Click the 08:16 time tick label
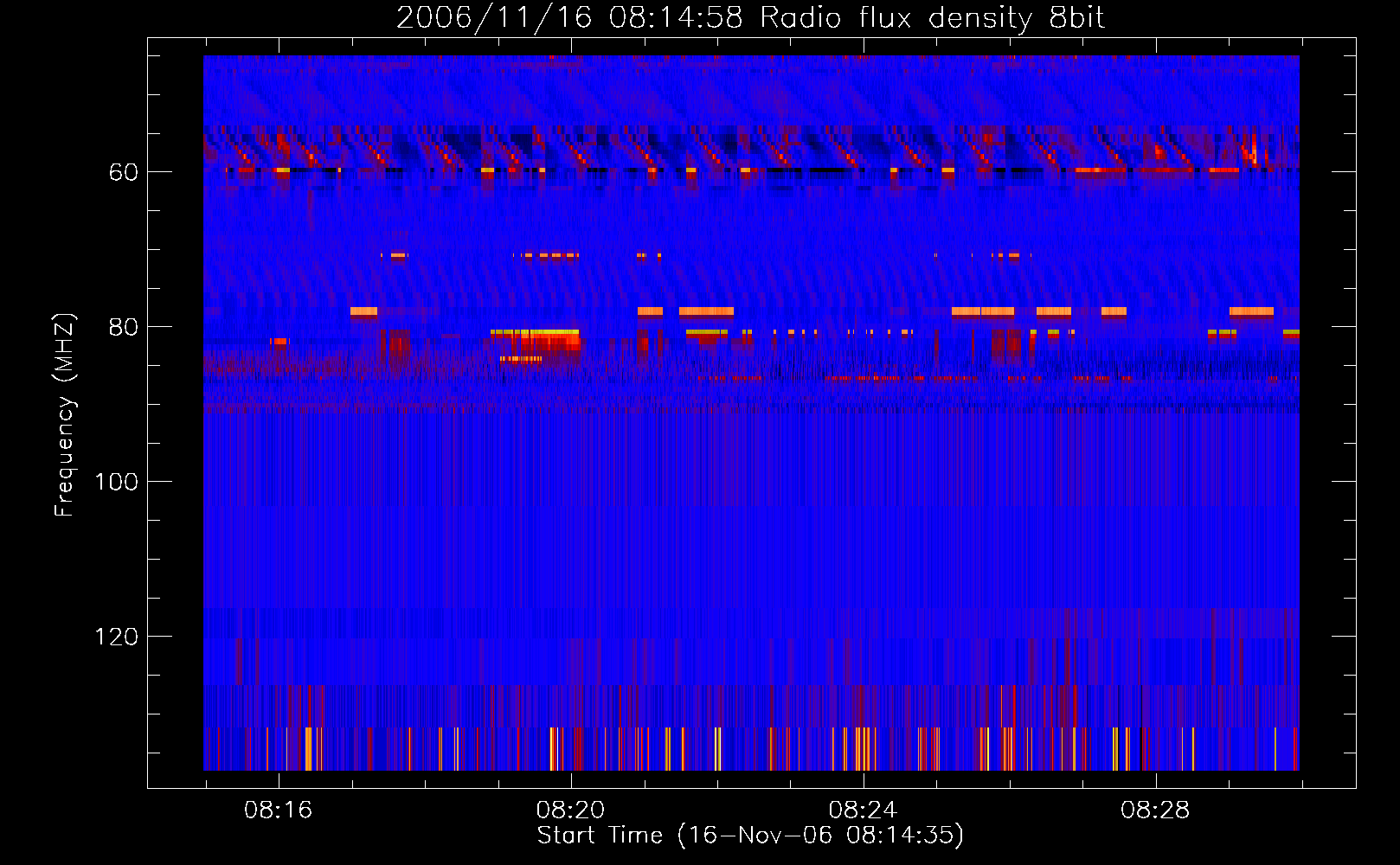 (278, 811)
